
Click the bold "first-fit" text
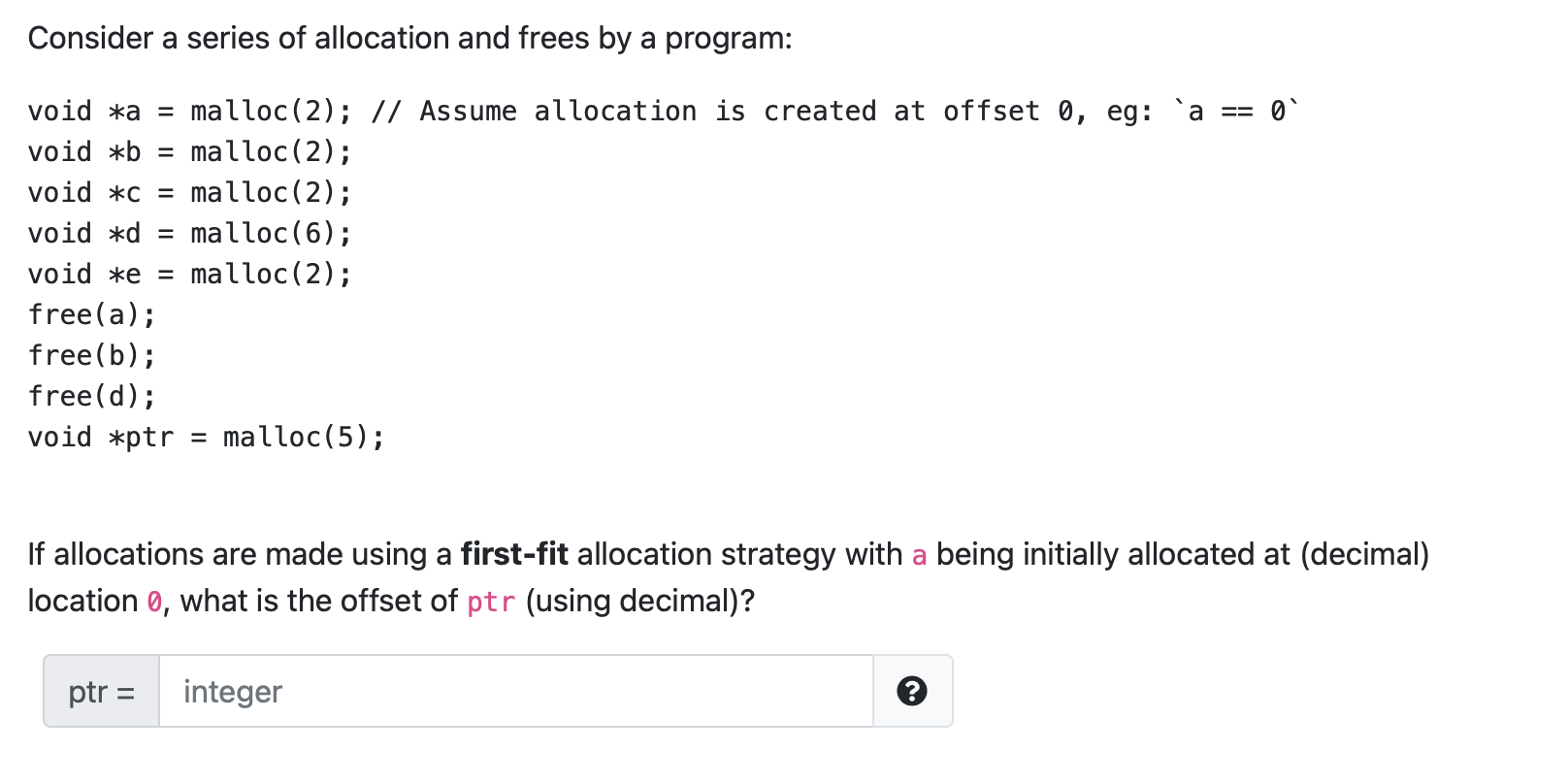[x=513, y=554]
